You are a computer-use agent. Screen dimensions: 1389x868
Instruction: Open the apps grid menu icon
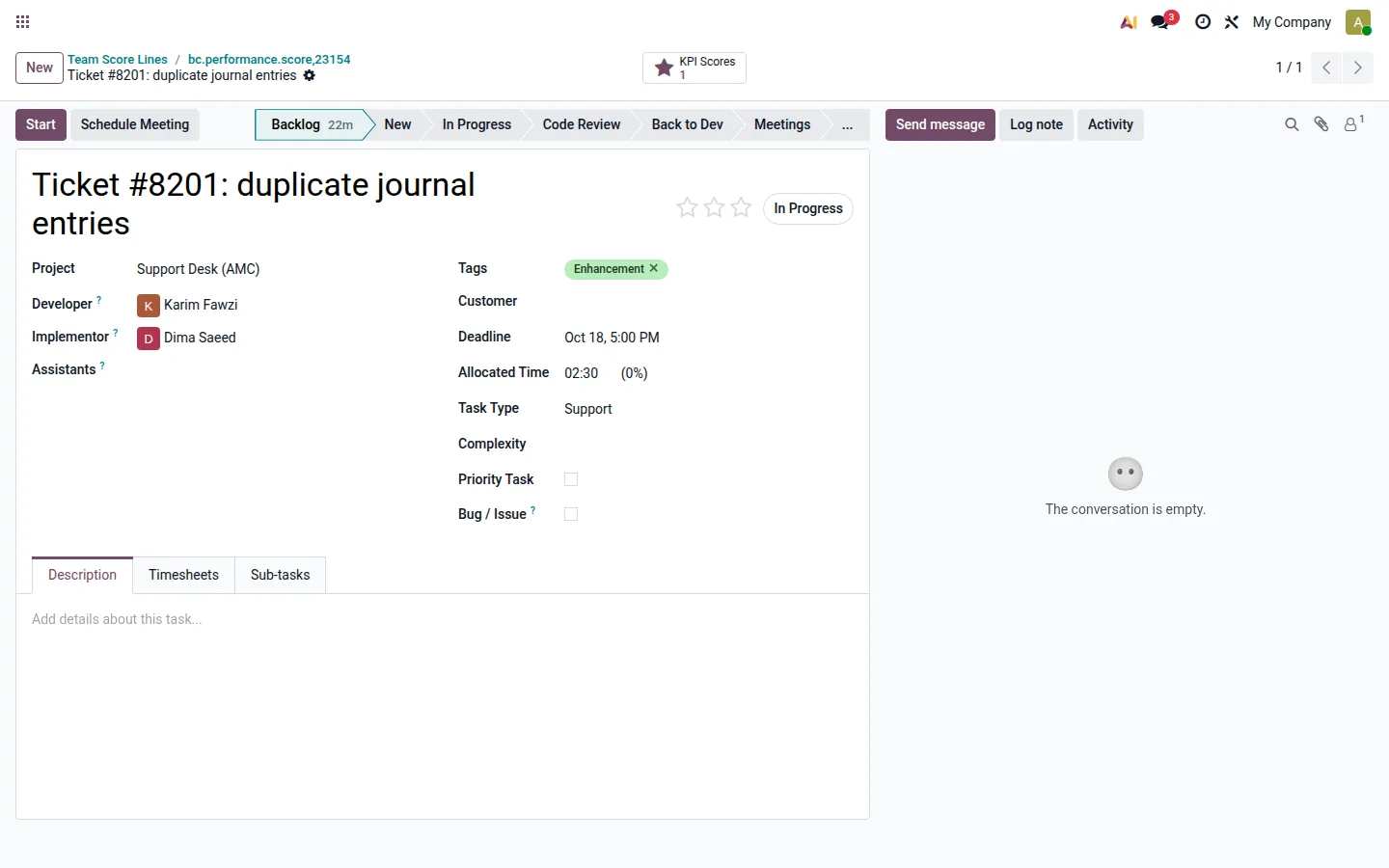tap(23, 21)
